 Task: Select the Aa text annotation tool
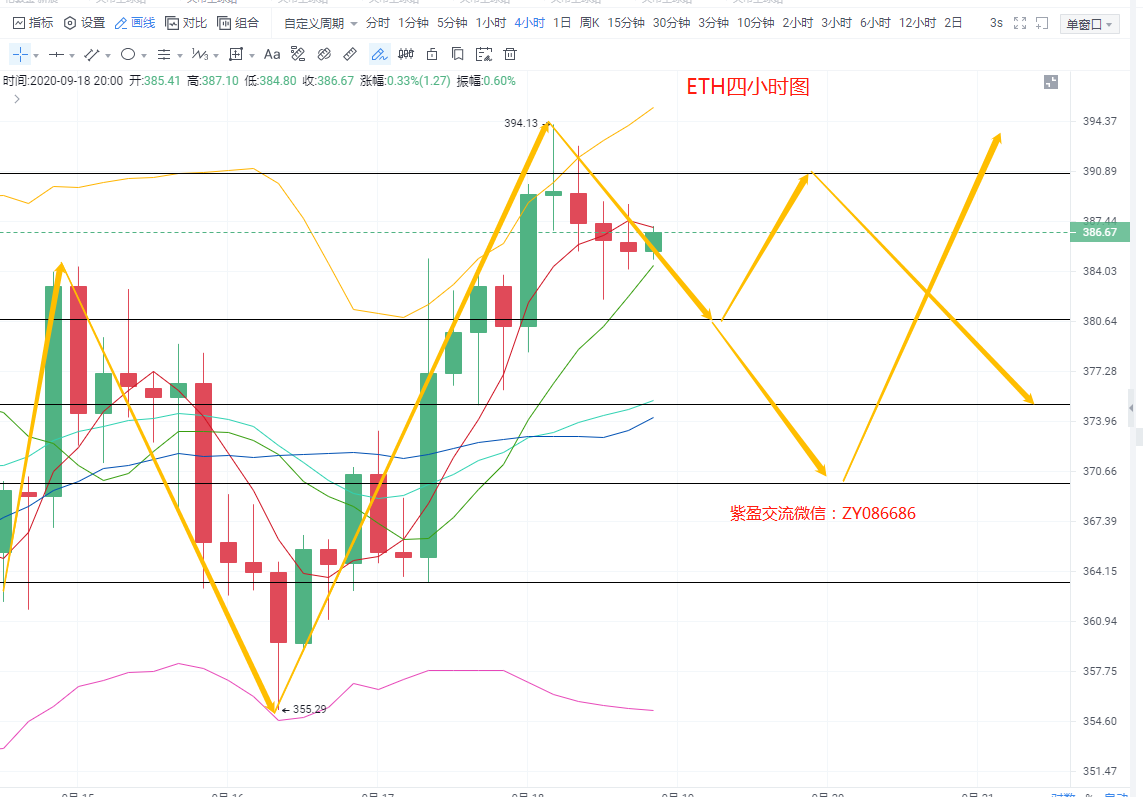(272, 54)
